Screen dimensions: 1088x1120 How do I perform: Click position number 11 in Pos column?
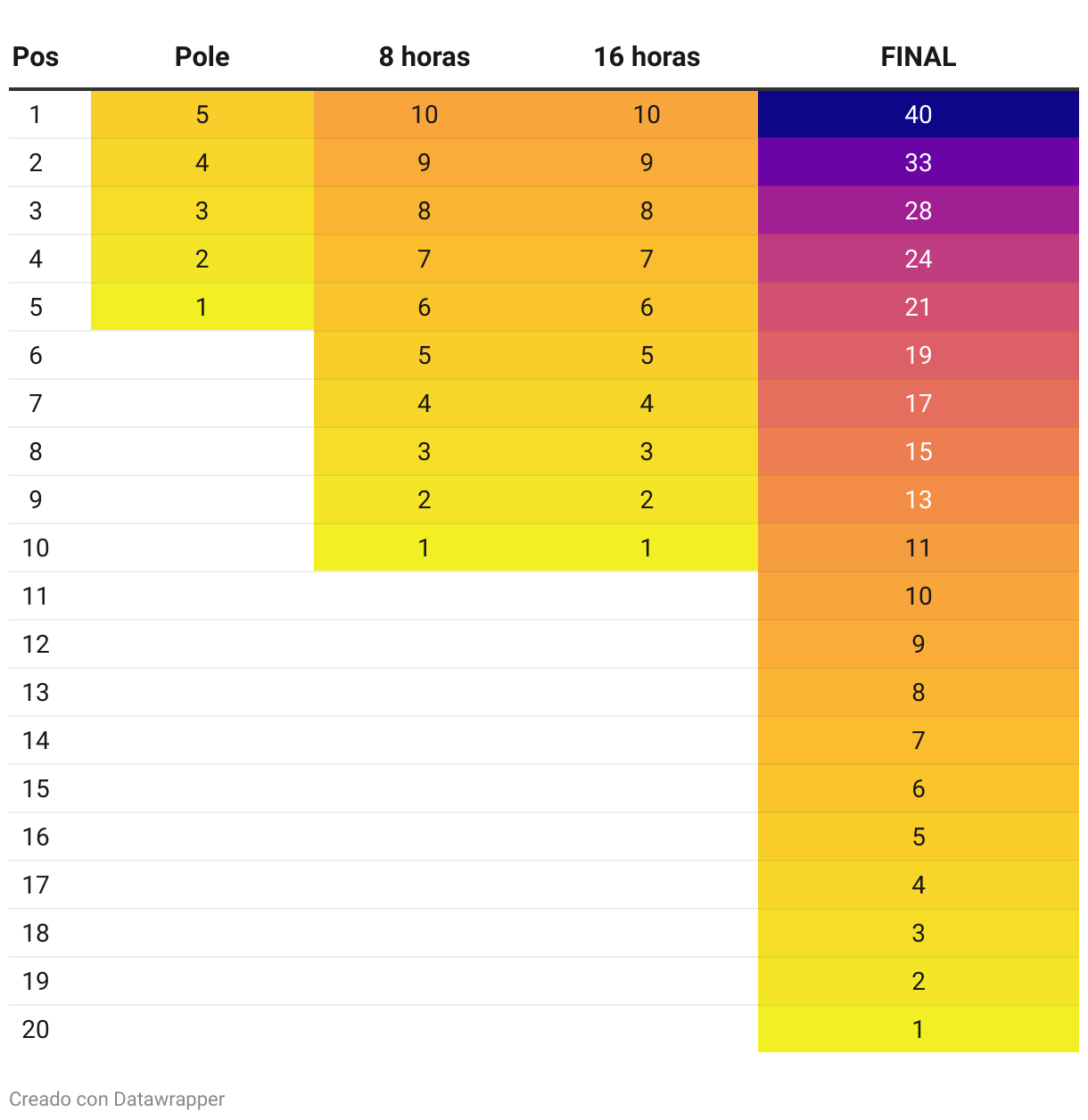tap(36, 596)
